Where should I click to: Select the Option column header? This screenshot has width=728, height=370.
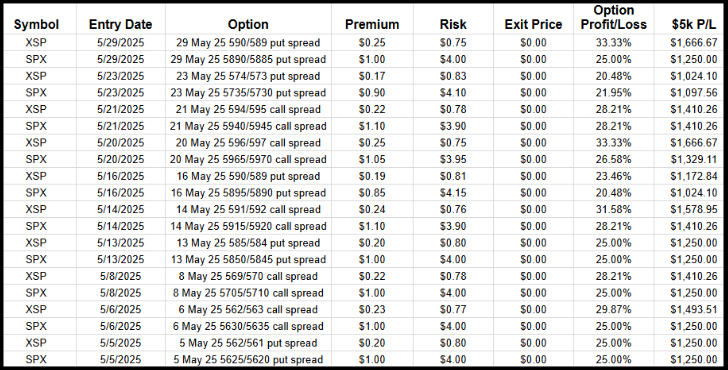click(248, 25)
